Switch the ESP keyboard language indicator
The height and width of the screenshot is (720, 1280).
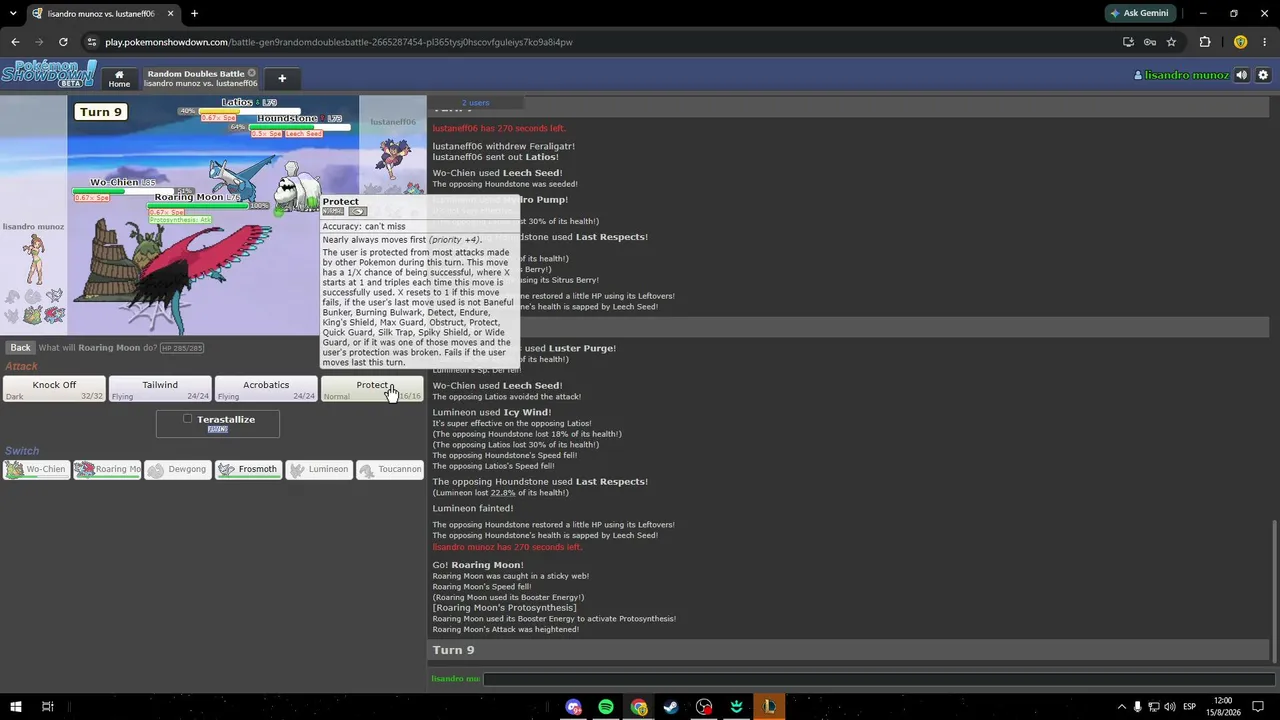(1190, 707)
